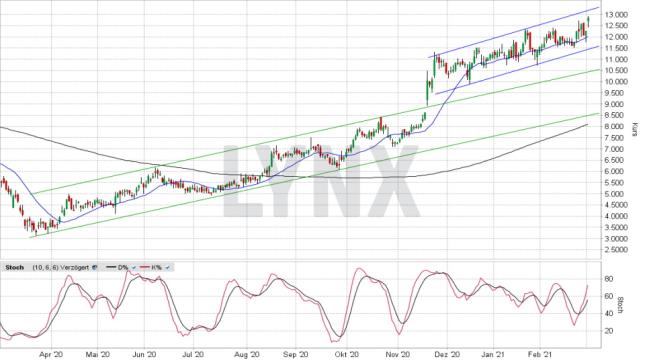Click the (10, 6, 6) Verzögert parameters
The image size is (645, 363).
(x=60, y=268)
